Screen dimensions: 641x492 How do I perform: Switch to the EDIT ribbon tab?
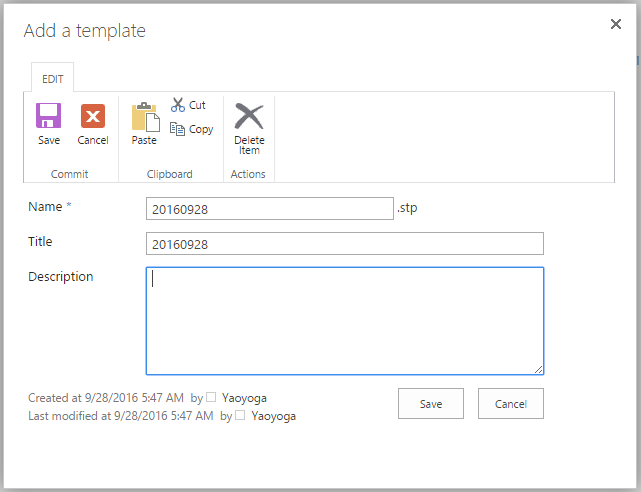[53, 78]
